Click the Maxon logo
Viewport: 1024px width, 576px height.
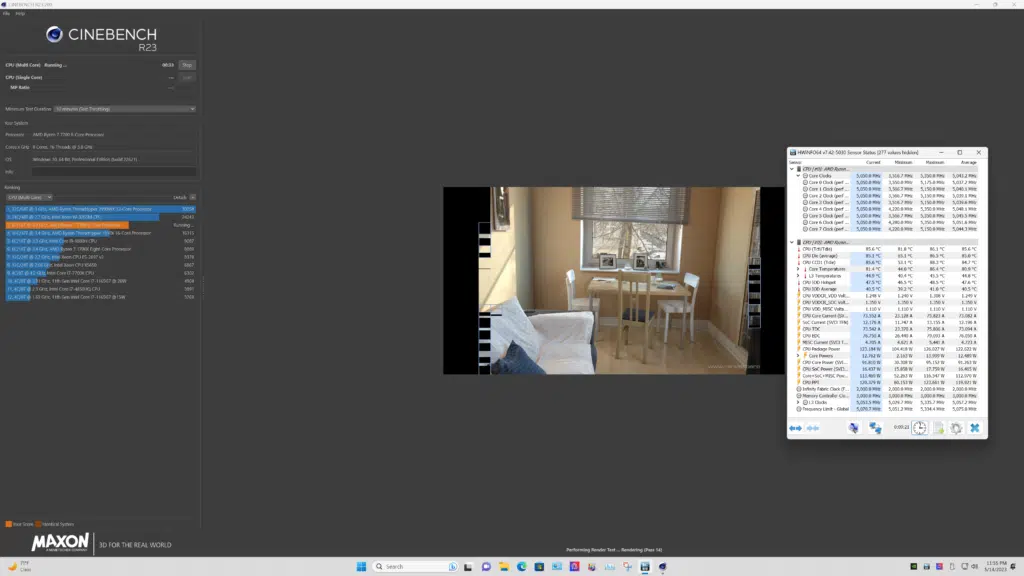(60, 542)
